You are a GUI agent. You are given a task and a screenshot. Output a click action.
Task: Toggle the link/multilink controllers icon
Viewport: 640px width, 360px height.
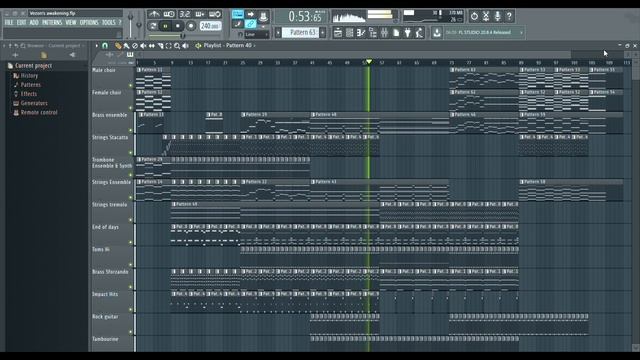251,24
